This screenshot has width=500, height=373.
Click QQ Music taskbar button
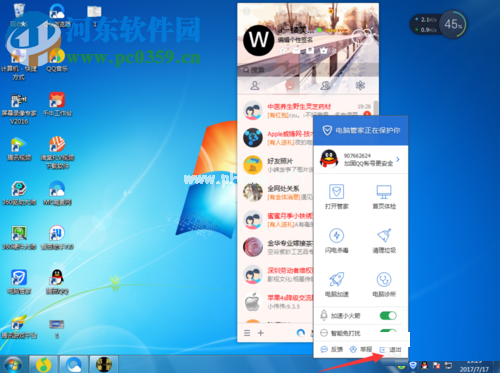pos(44,365)
